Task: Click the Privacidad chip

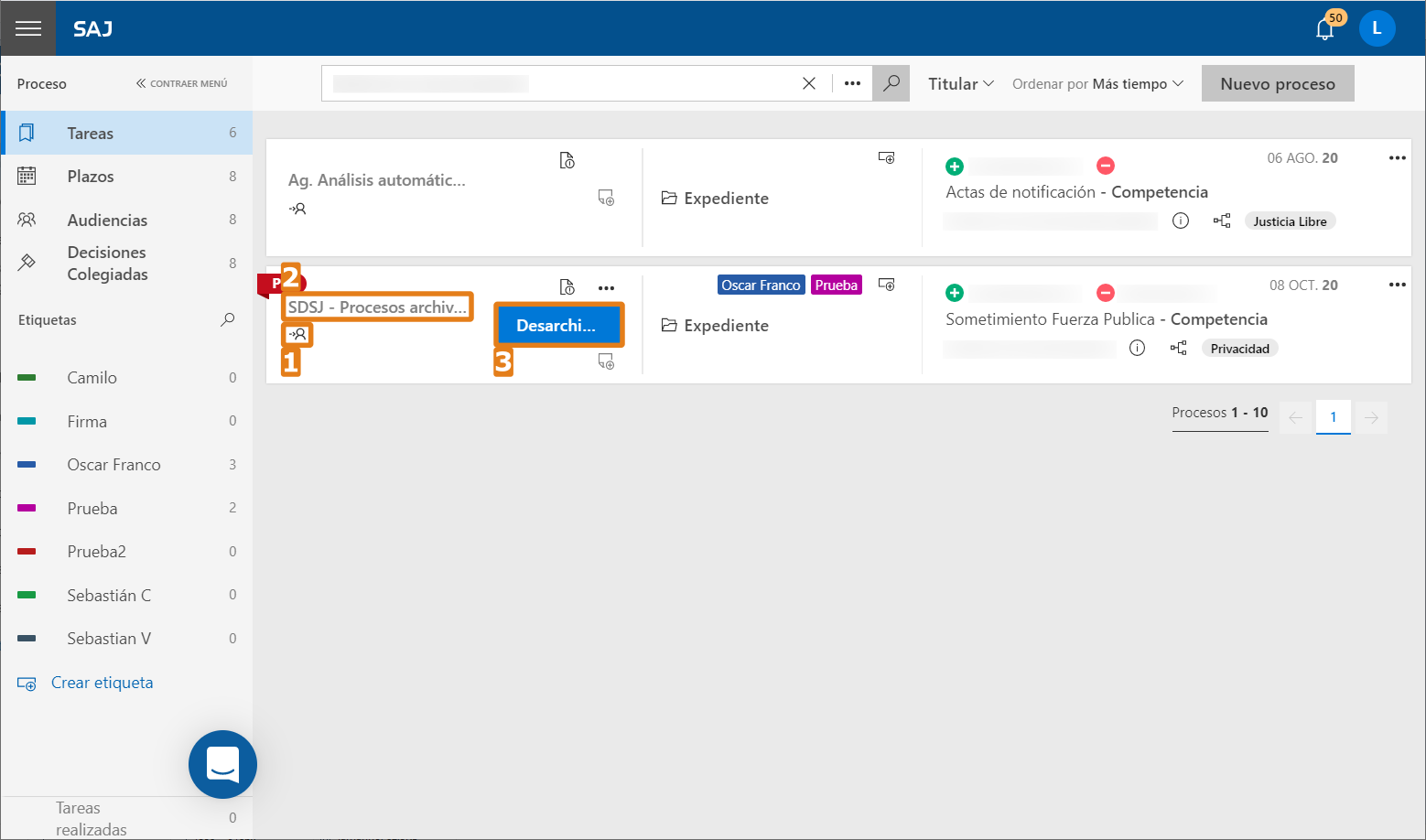Action: pos(1239,349)
